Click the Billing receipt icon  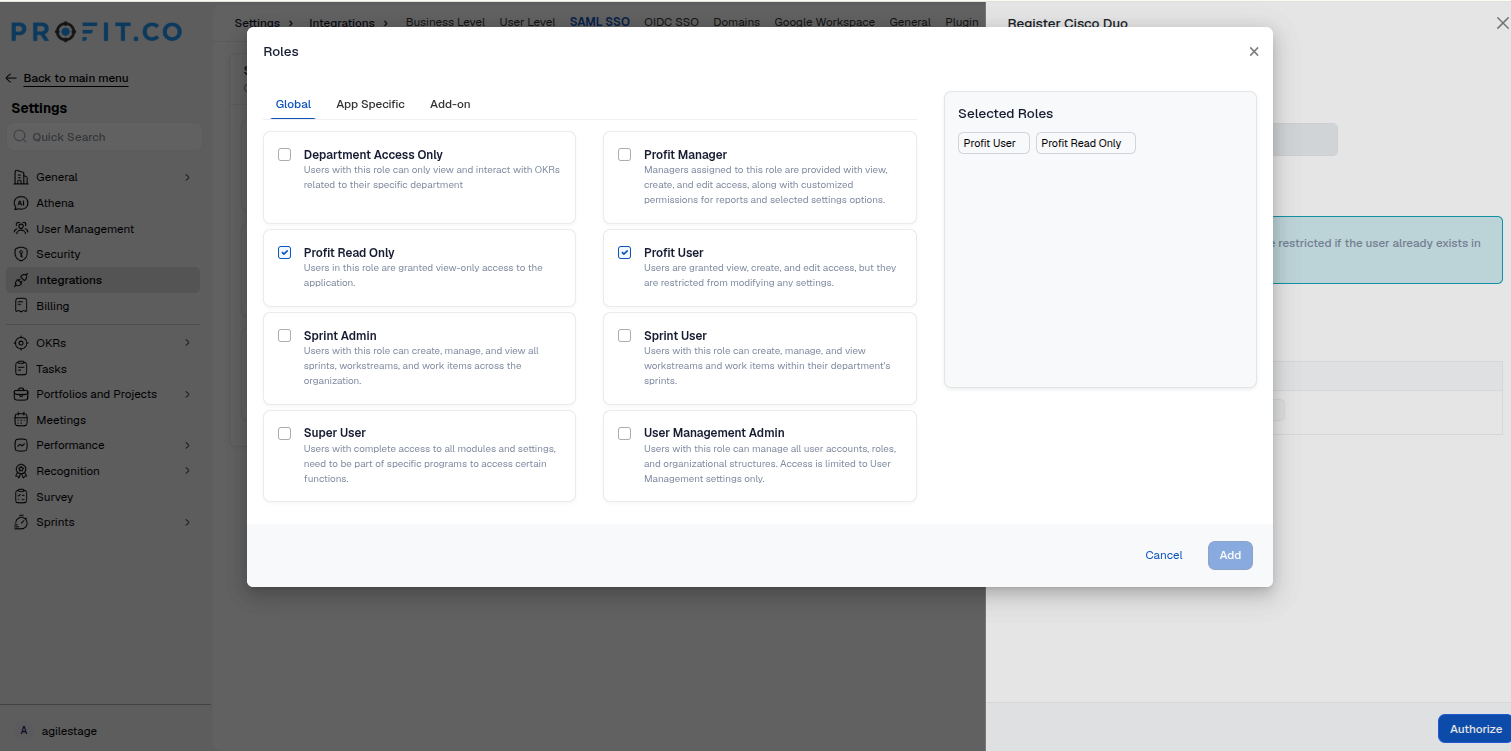click(x=21, y=306)
